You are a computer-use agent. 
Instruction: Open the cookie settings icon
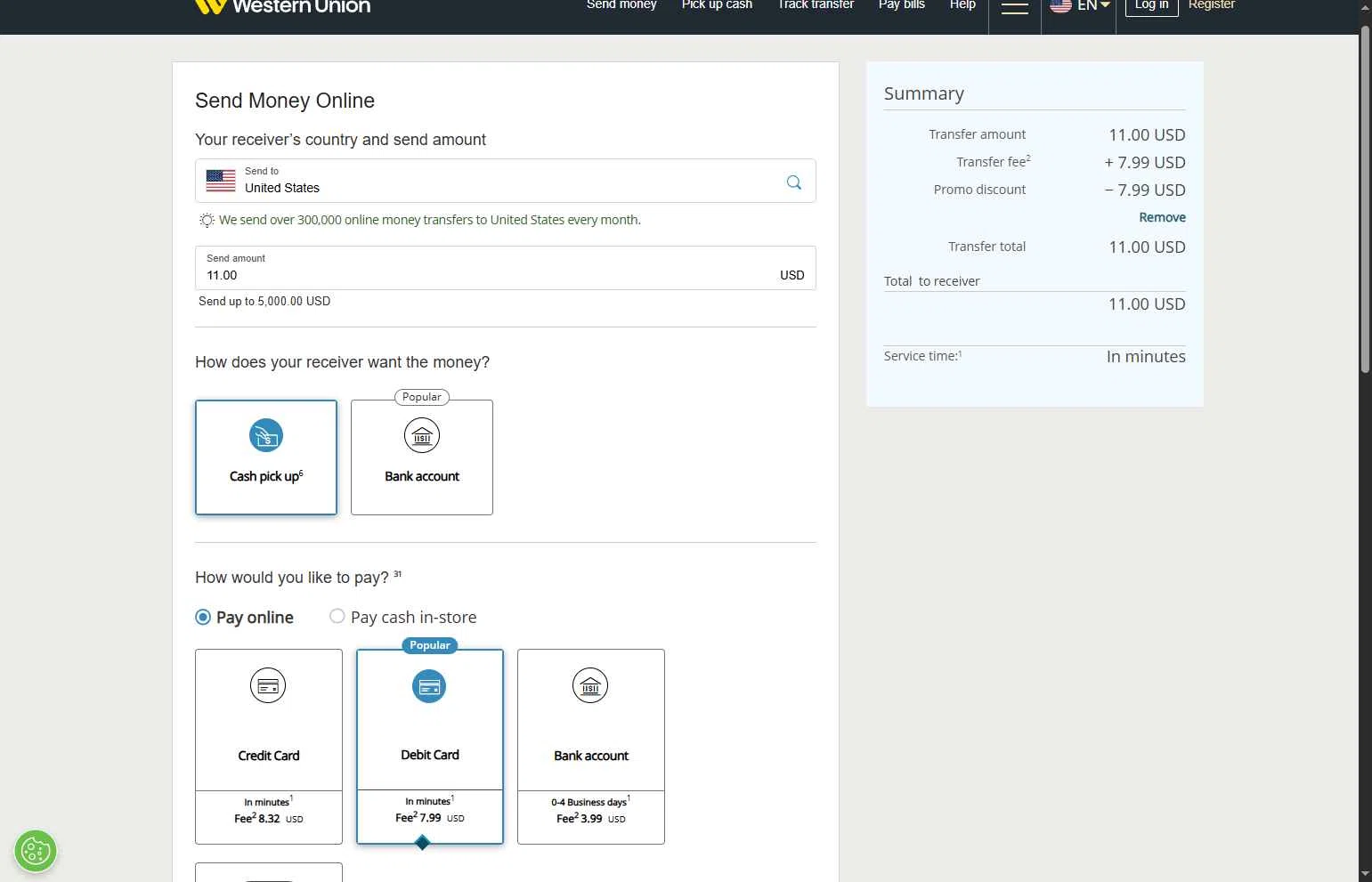[x=36, y=851]
